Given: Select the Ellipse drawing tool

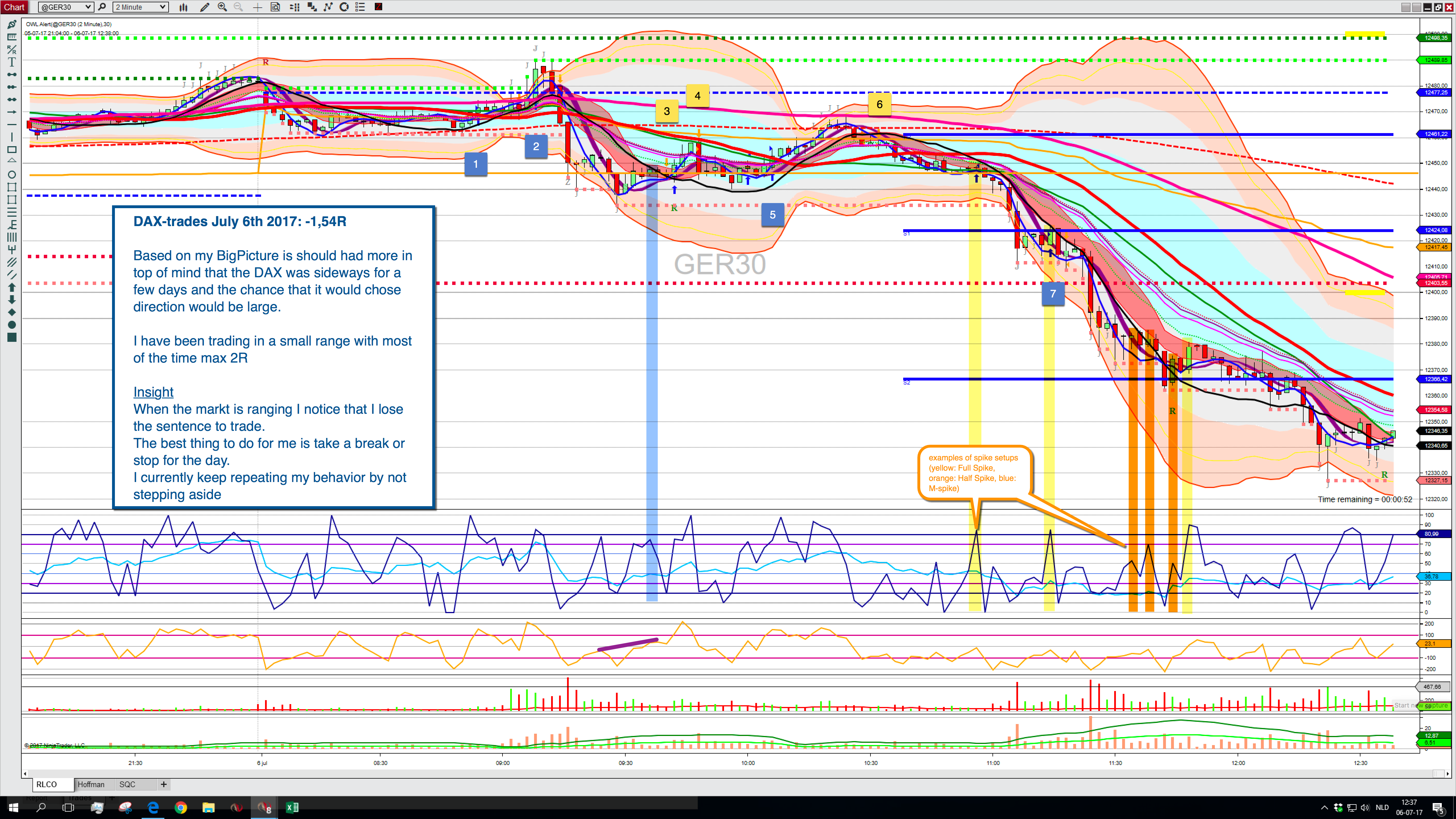Looking at the screenshot, I should click(11, 175).
